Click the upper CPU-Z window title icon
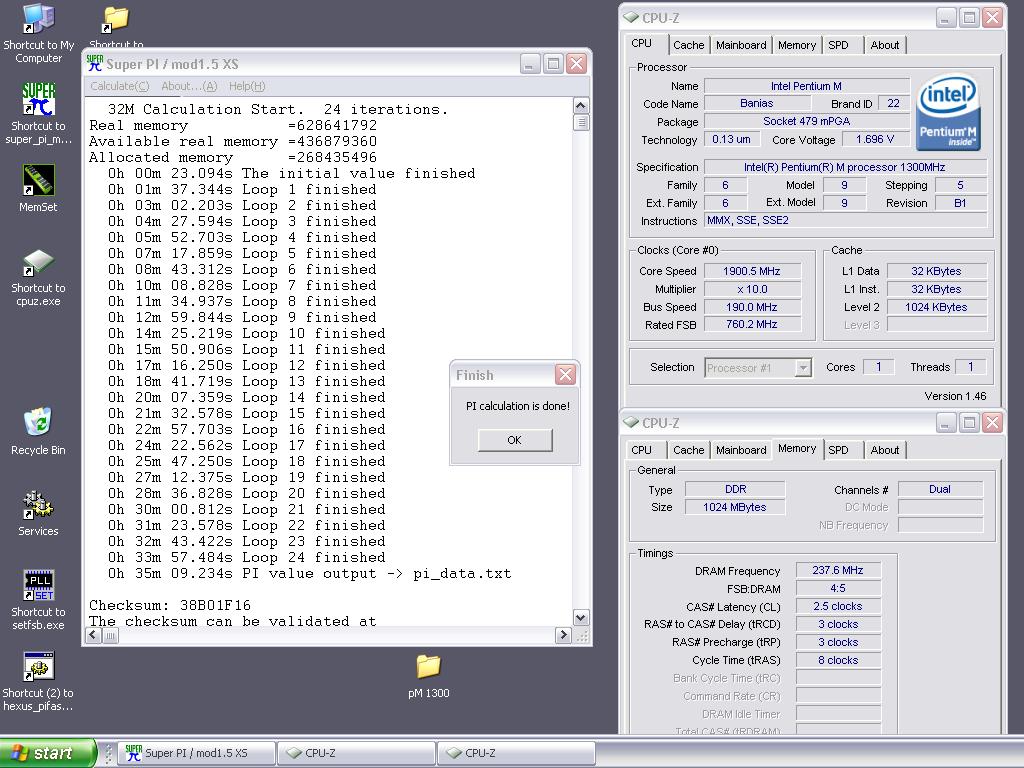The width and height of the screenshot is (1024, 768). (x=631, y=18)
